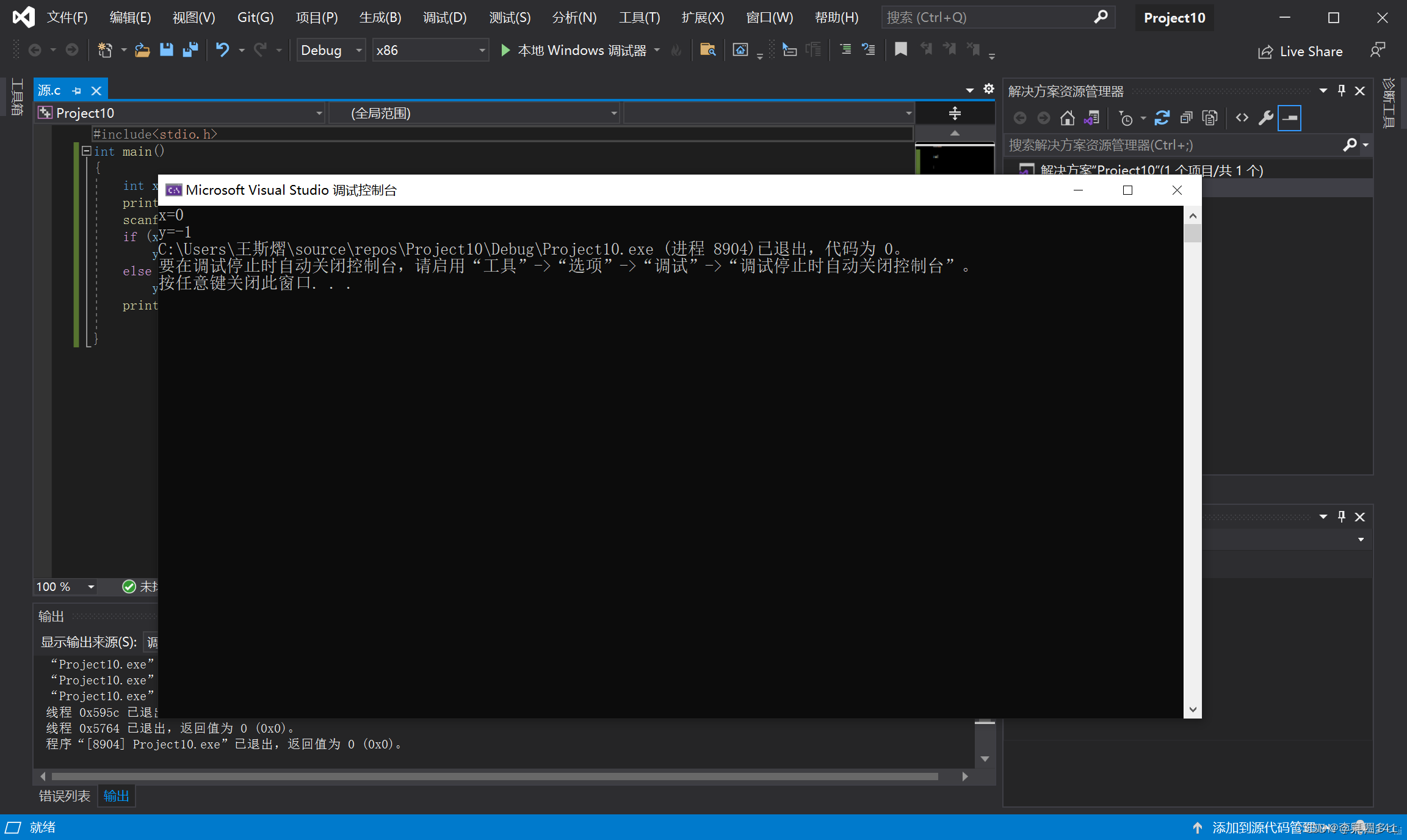1407x840 pixels.
Task: Click the Undo arrow icon
Action: [x=223, y=50]
